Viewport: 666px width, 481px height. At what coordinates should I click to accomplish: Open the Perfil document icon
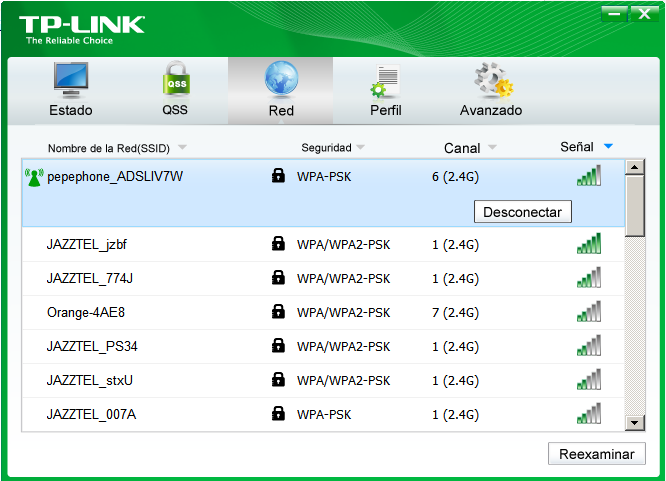pyautogui.click(x=385, y=81)
